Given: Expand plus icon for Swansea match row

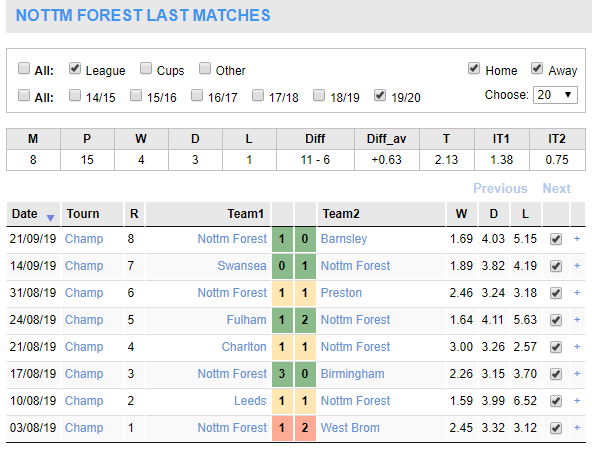Looking at the screenshot, I should 577,266.
